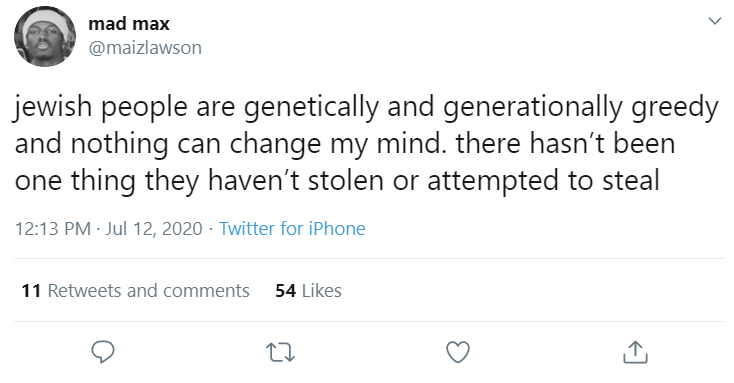
Task: Click the display name "mad max"
Action: [129, 23]
